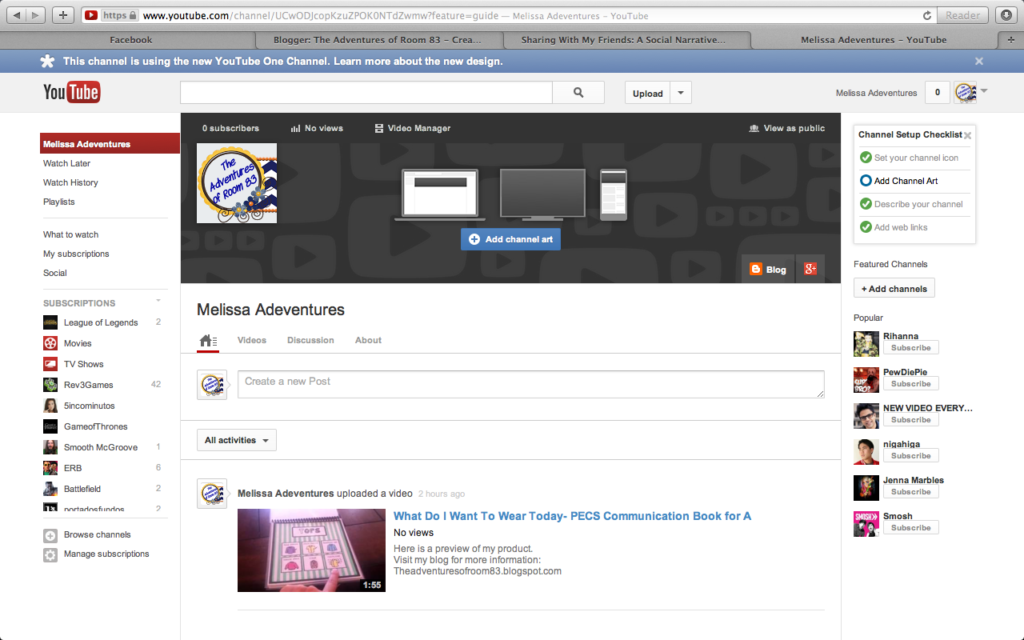Screen dimensions: 1024x640
Task: Click Set your channel icon item
Action: click(916, 157)
